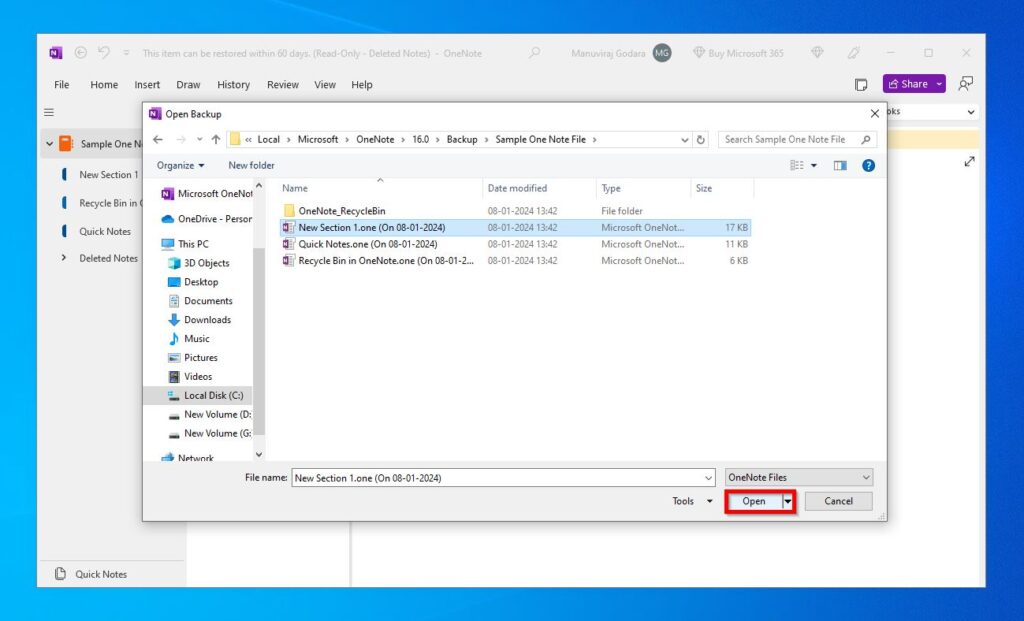
Task: Open the OneNote Files file type dropdown
Action: 798,477
